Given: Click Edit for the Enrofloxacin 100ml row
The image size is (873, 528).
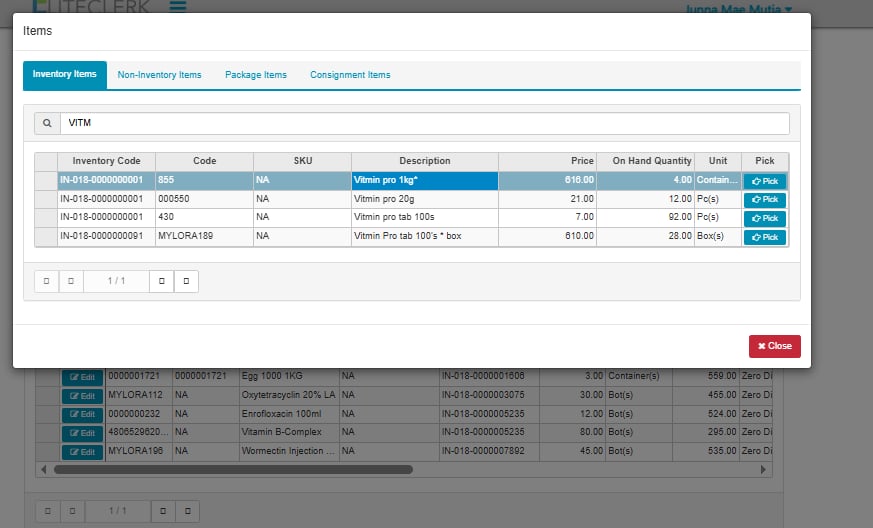Looking at the screenshot, I should click(83, 414).
